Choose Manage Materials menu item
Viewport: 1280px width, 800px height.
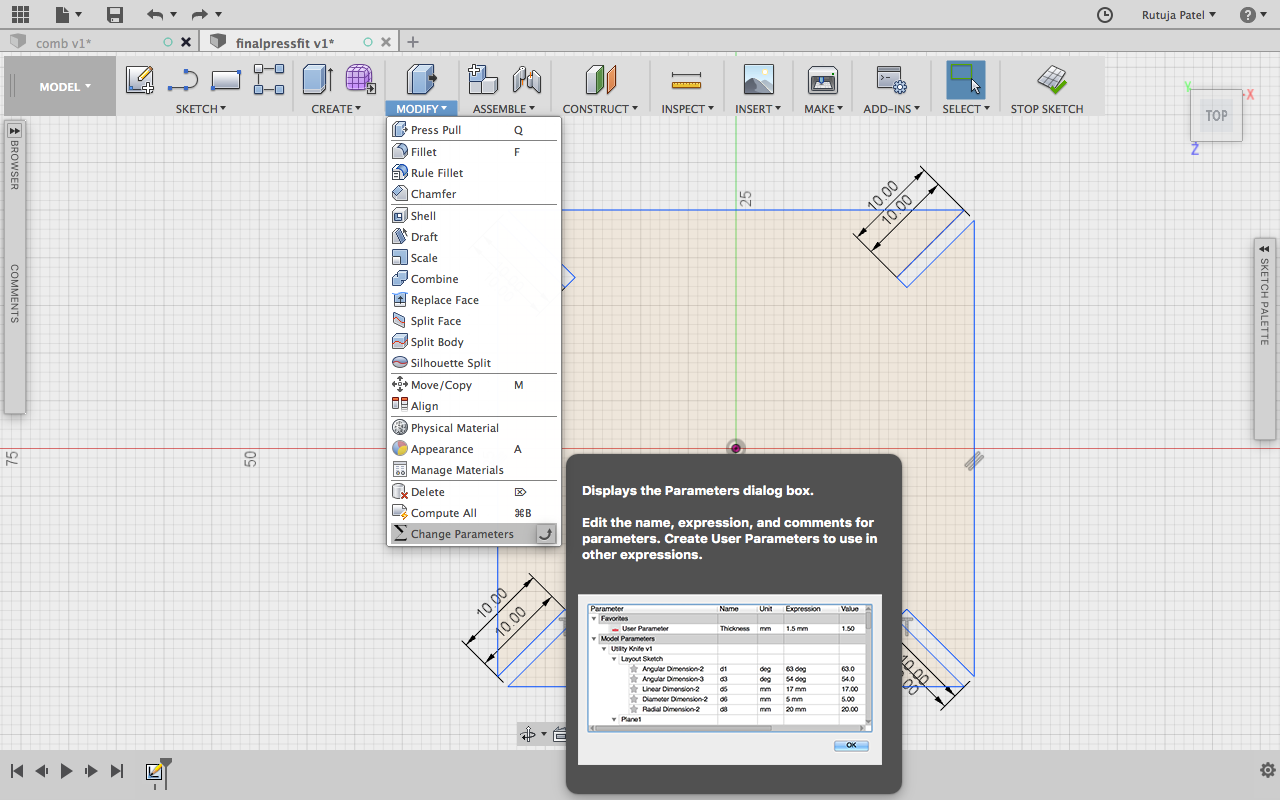474,470
